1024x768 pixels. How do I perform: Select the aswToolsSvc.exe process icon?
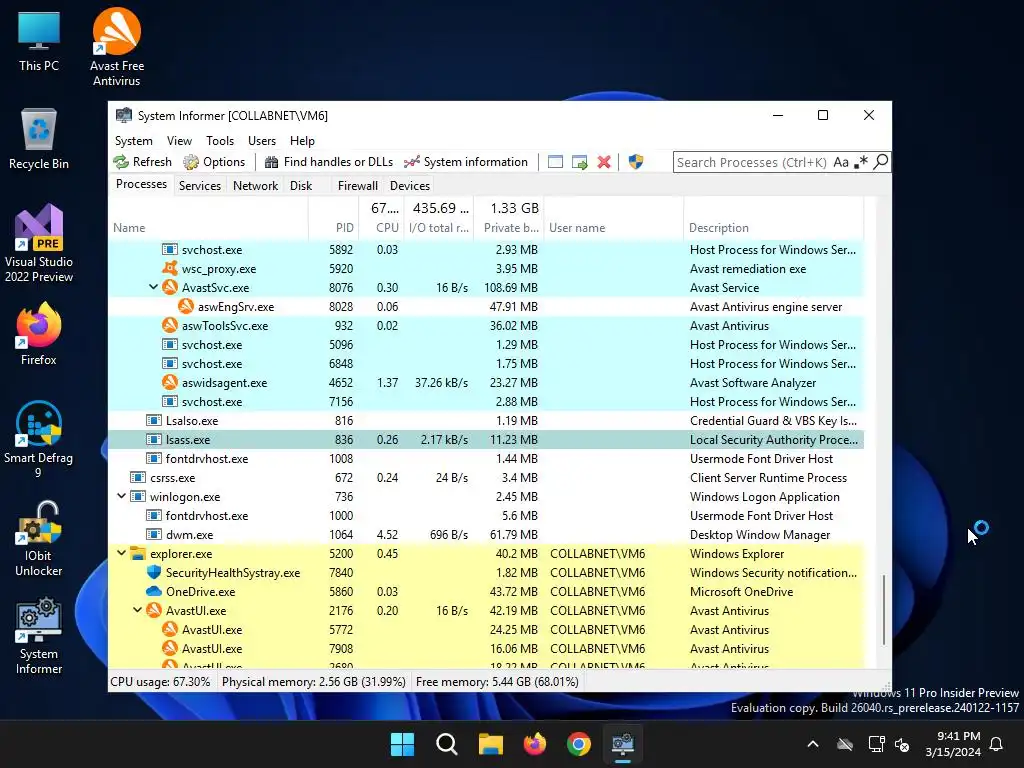coord(170,325)
